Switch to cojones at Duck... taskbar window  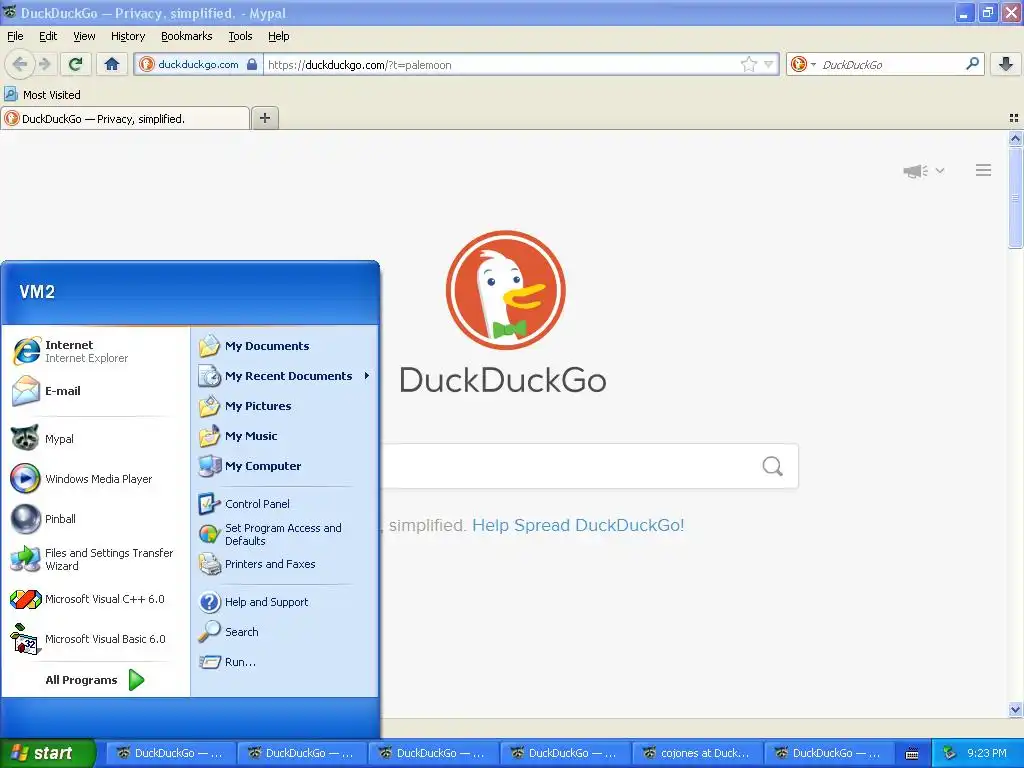(x=697, y=753)
